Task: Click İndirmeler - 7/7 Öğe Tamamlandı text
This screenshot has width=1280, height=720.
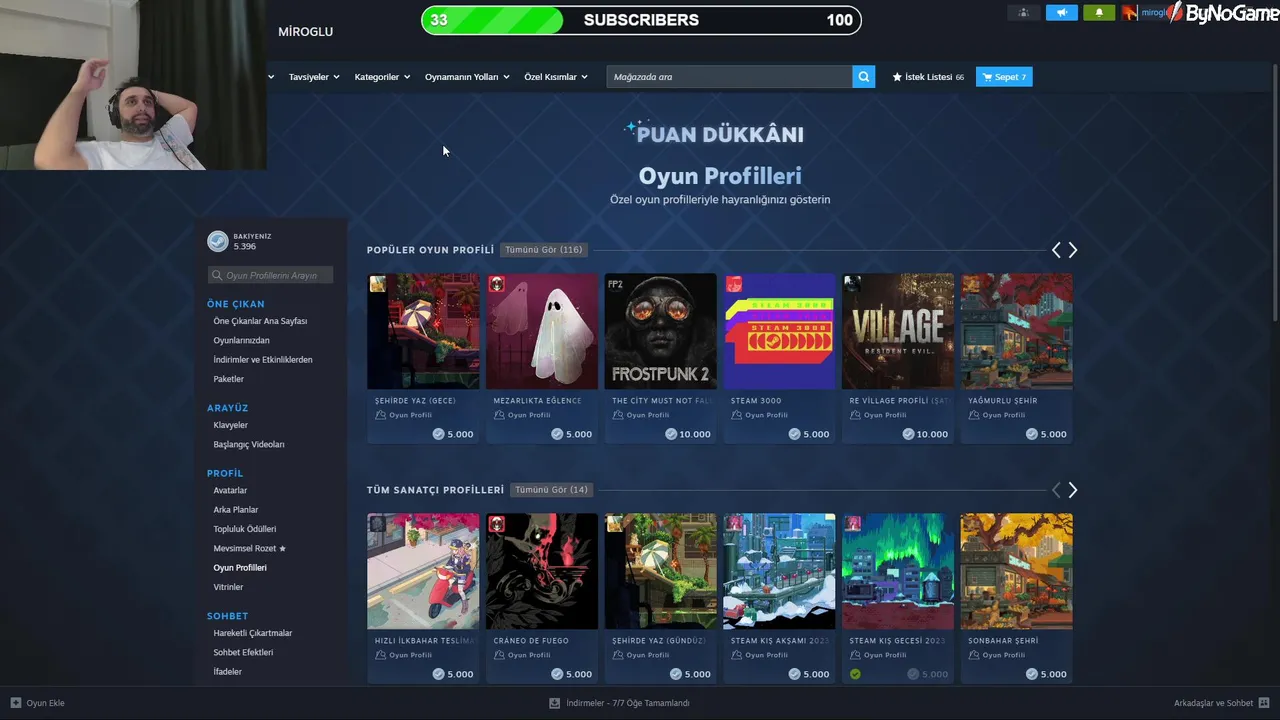Action: 628,703
